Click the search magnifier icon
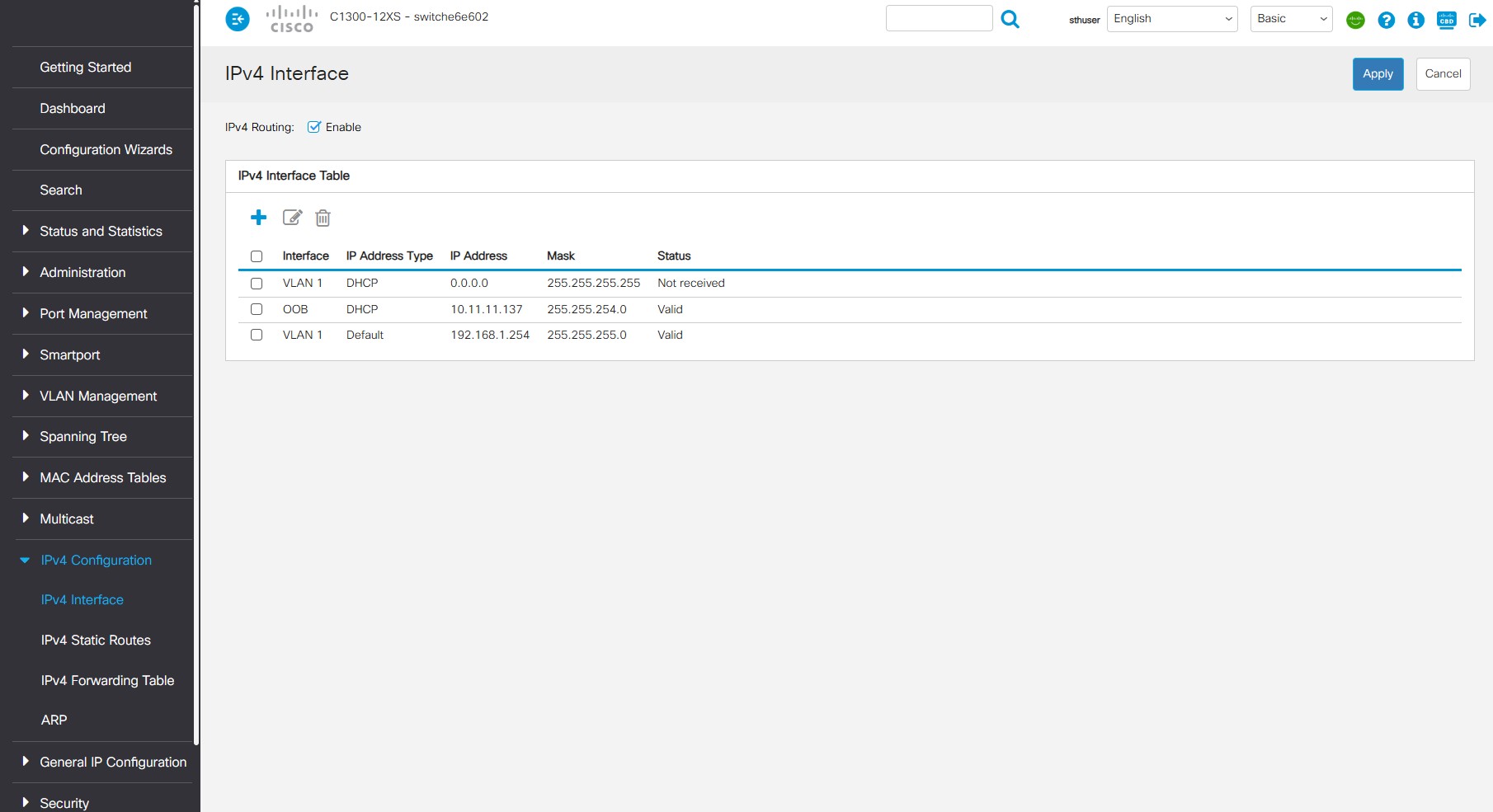Image resolution: width=1493 pixels, height=812 pixels. tap(1010, 19)
